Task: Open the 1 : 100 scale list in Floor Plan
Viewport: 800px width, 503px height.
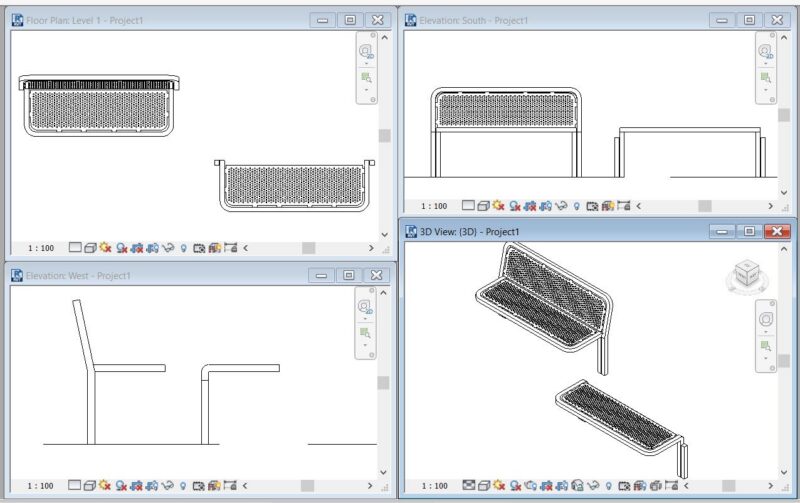Action: tap(41, 248)
